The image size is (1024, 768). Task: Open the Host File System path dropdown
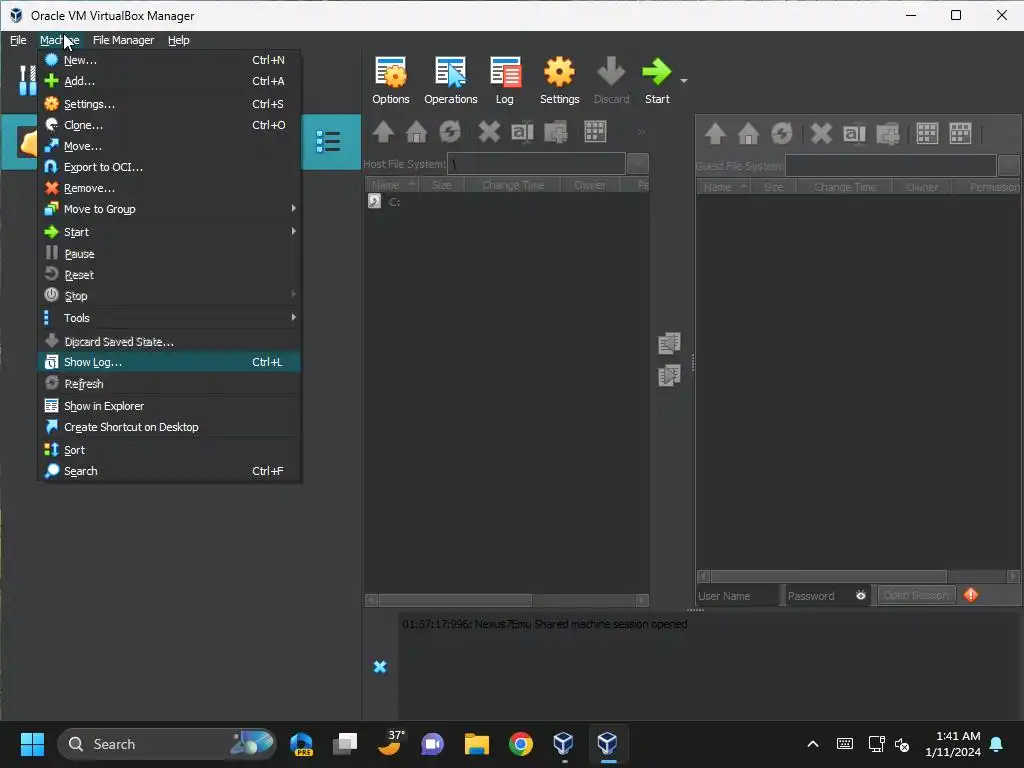tap(637, 163)
